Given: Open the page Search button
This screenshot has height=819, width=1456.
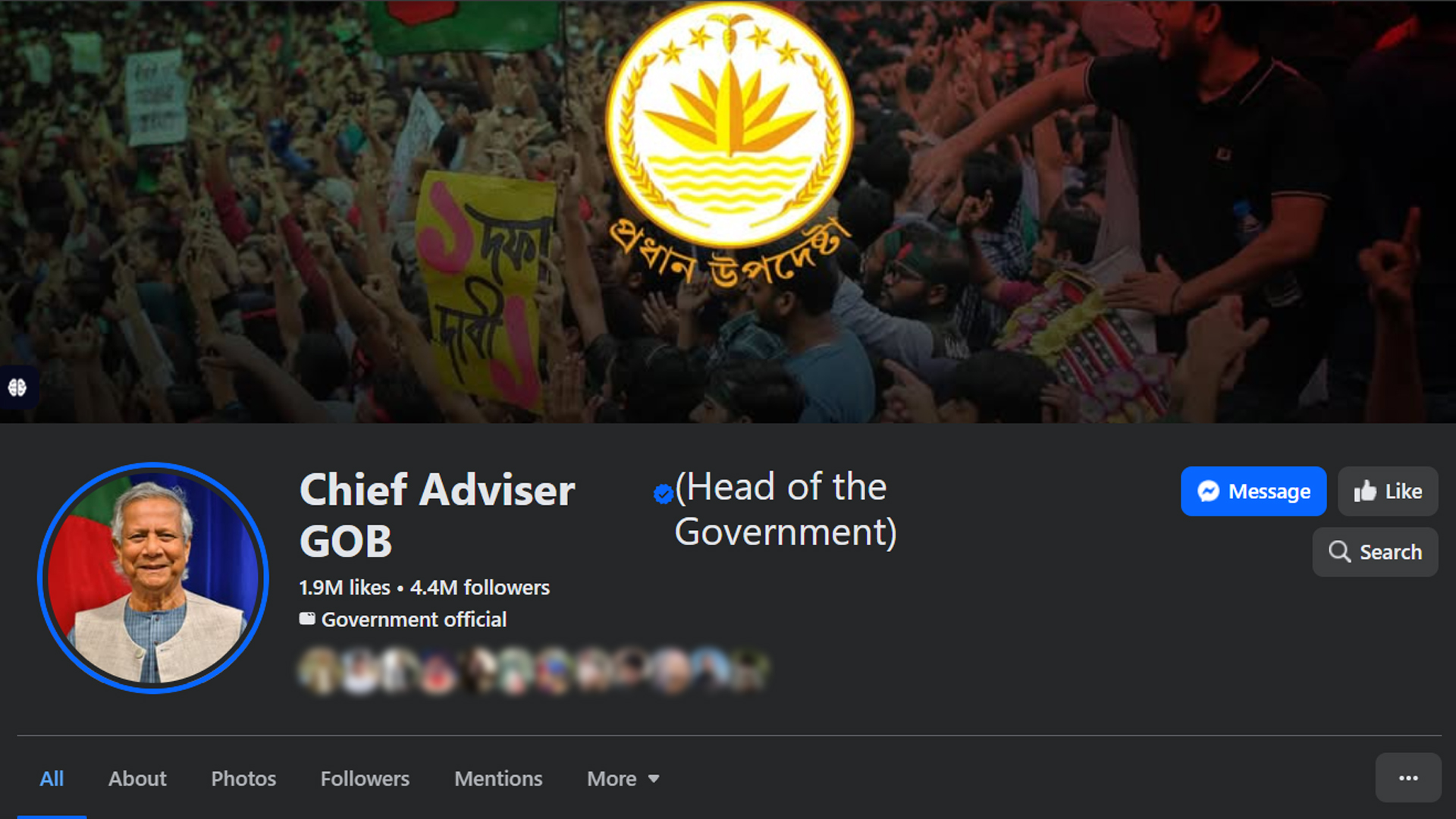Looking at the screenshot, I should pos(1375,552).
